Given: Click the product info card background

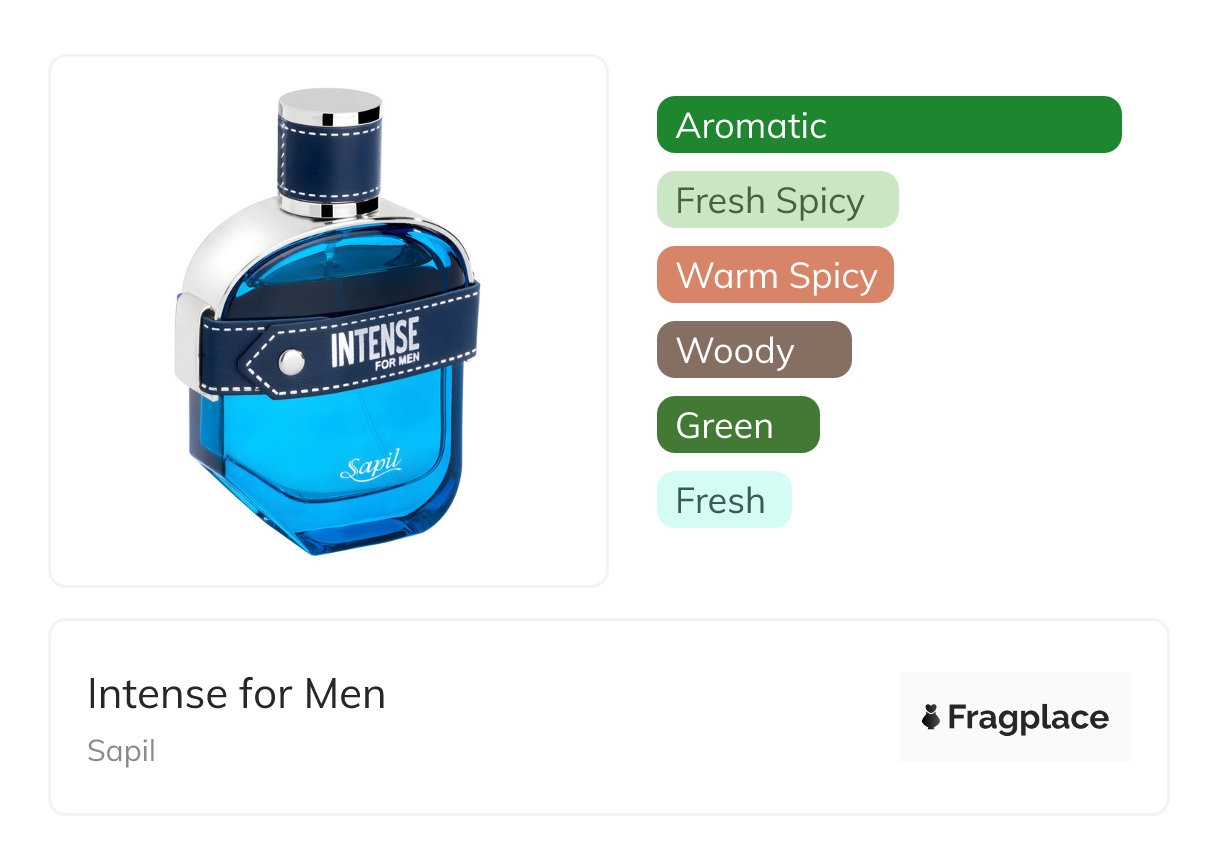Looking at the screenshot, I should (x=608, y=717).
